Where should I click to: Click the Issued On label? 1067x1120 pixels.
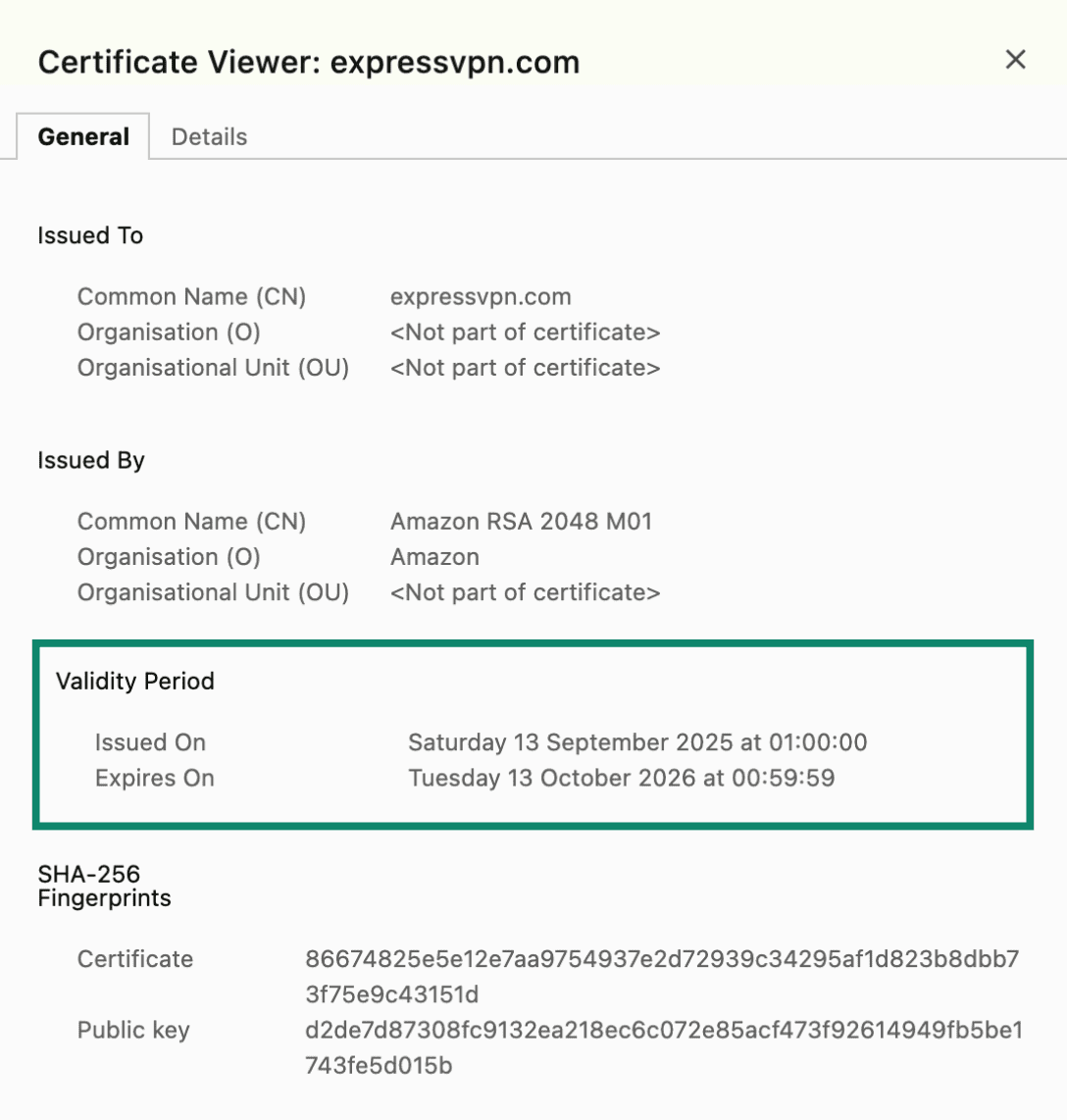(151, 742)
